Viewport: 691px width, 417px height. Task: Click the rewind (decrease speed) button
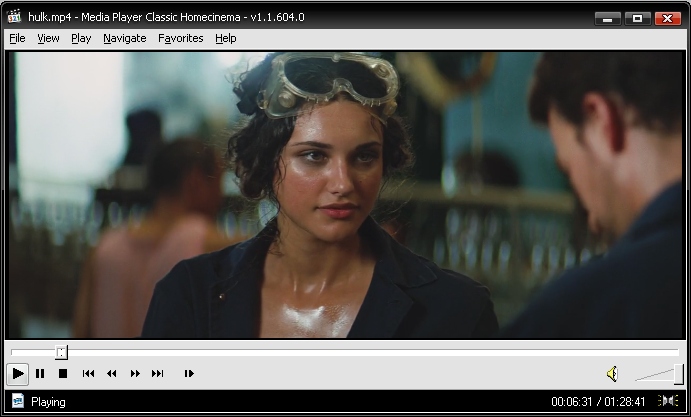tap(112, 374)
